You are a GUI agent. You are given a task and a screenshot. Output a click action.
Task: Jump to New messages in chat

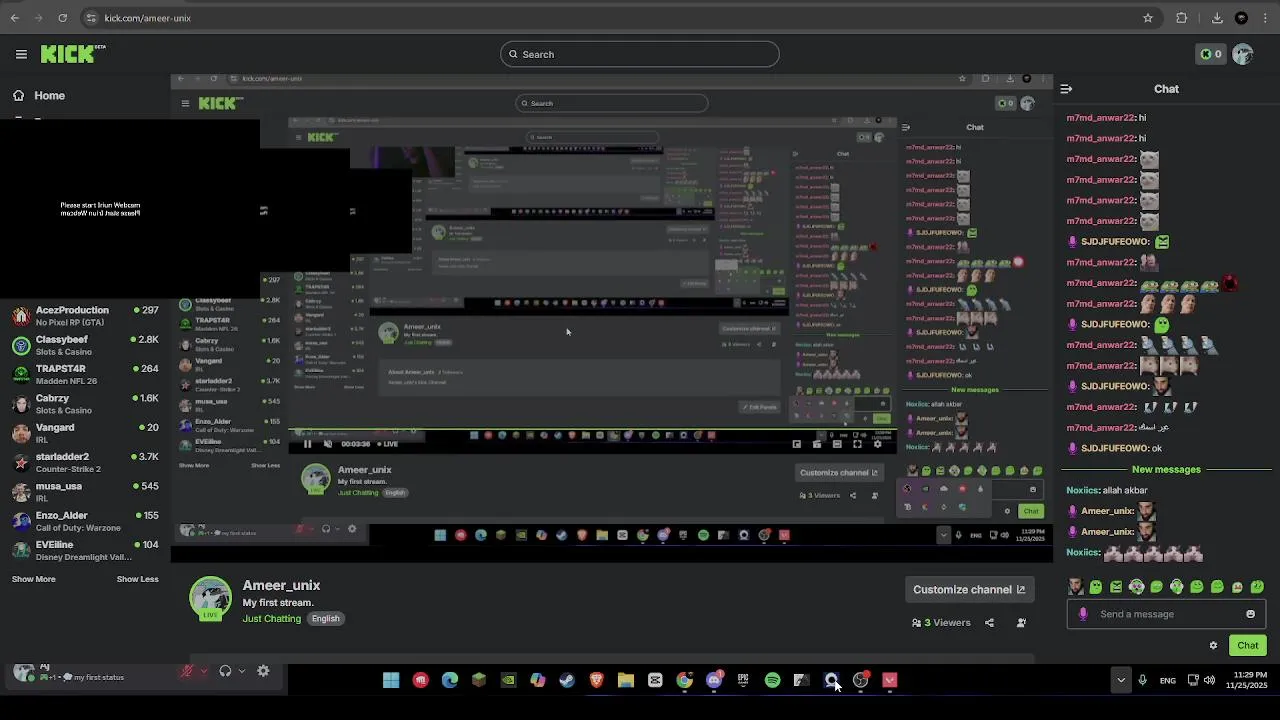point(1166,470)
